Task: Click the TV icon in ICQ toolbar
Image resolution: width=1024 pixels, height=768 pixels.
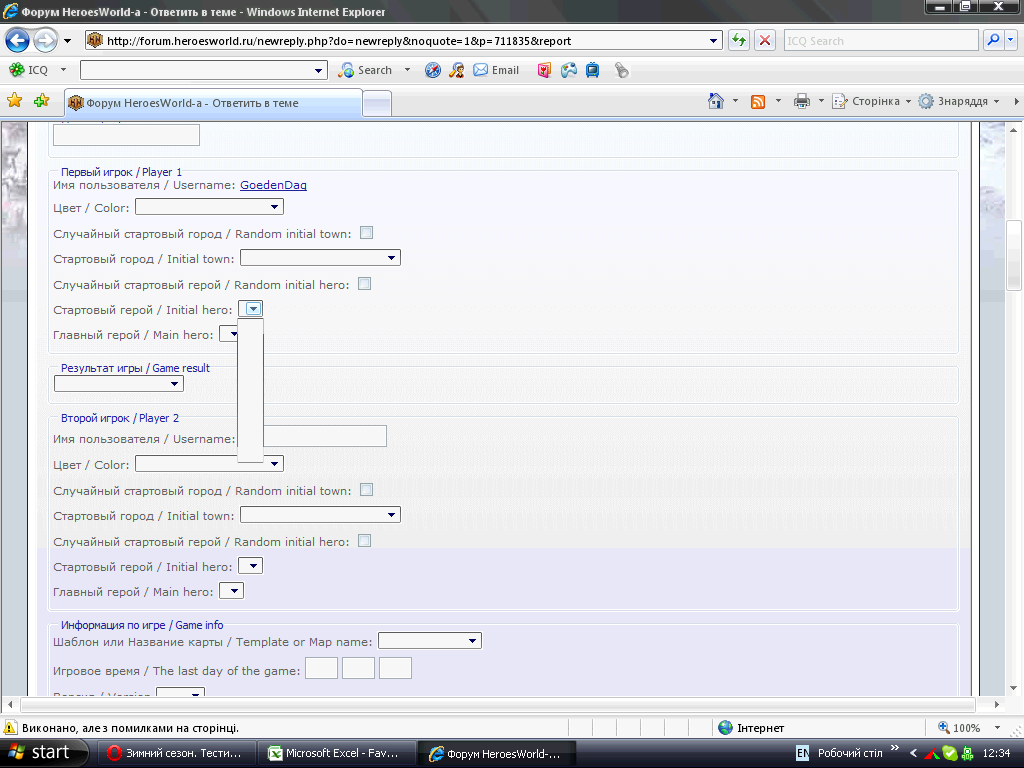Action: point(592,70)
